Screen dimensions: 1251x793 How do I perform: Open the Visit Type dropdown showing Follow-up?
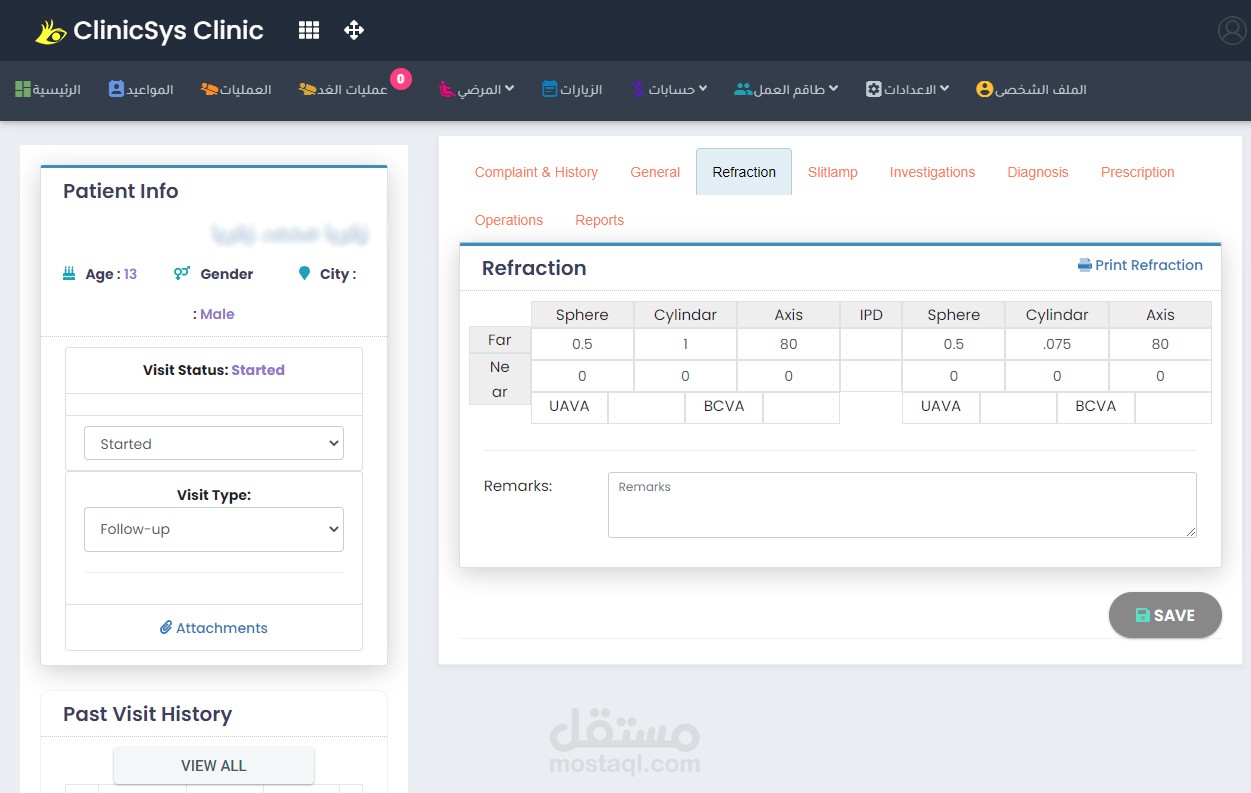214,530
